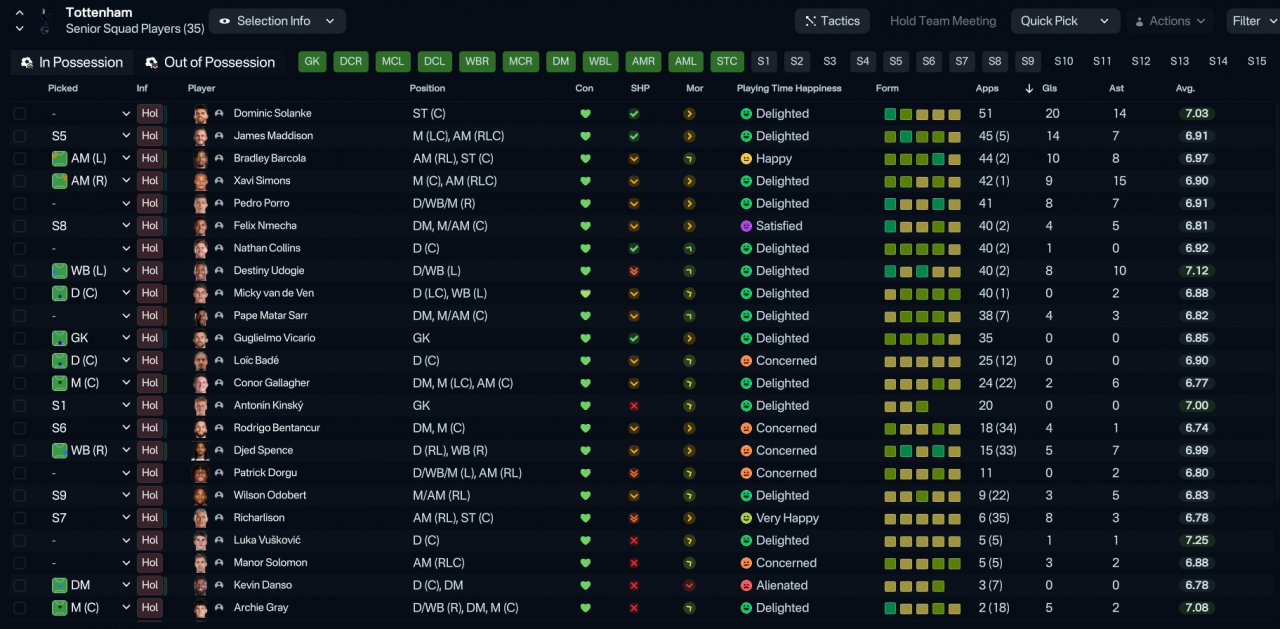The width and height of the screenshot is (1280, 629).
Task: Open picked position dropdown for Destiny Udogie
Action: click(x=126, y=271)
